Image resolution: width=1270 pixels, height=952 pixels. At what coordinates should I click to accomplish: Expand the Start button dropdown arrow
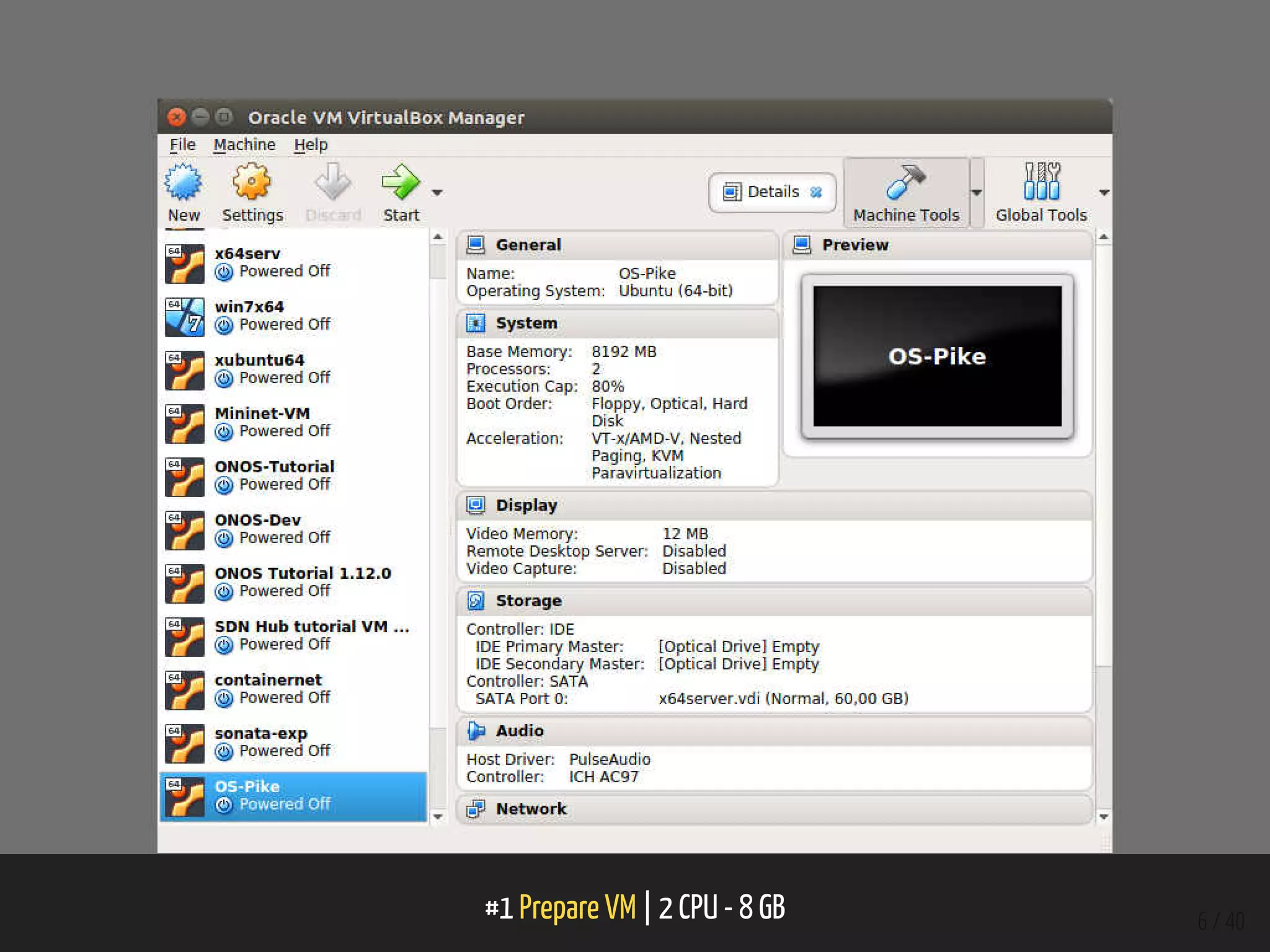(437, 193)
